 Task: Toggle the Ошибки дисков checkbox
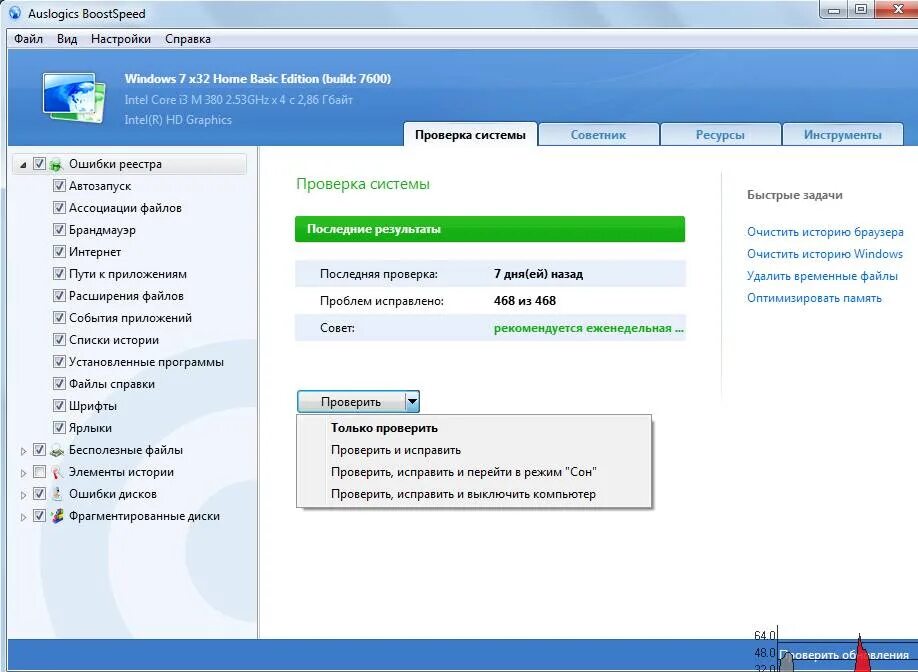[x=39, y=493]
